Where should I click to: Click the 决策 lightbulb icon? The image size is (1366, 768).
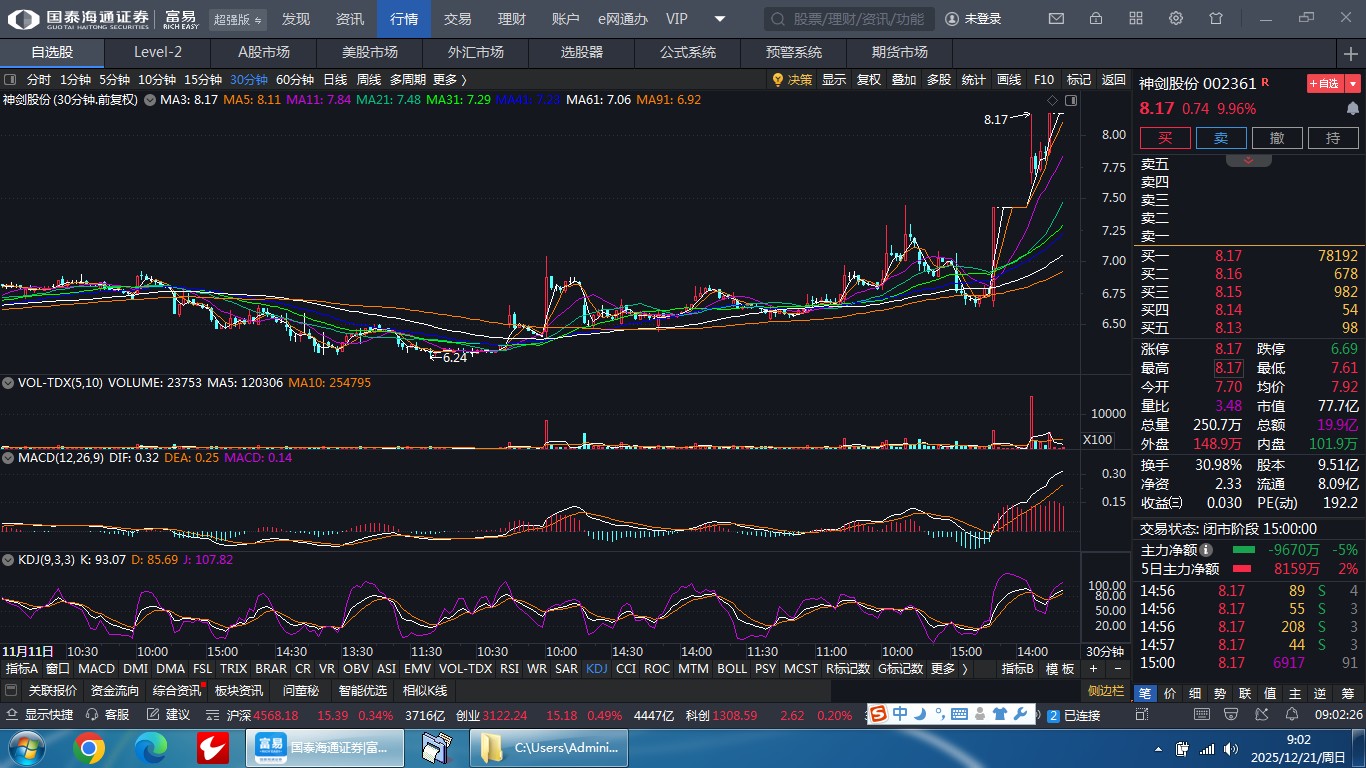(x=778, y=80)
